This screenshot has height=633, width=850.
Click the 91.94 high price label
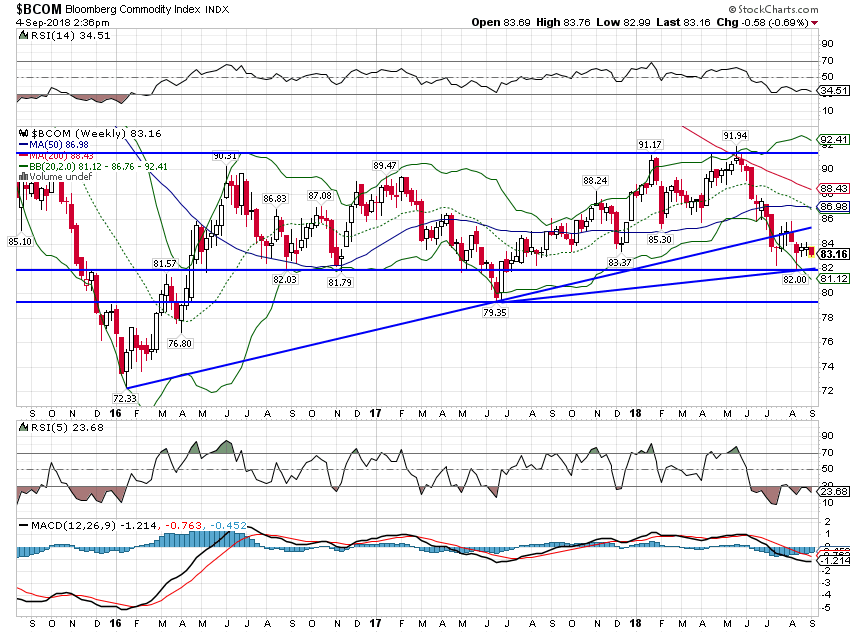pos(735,135)
